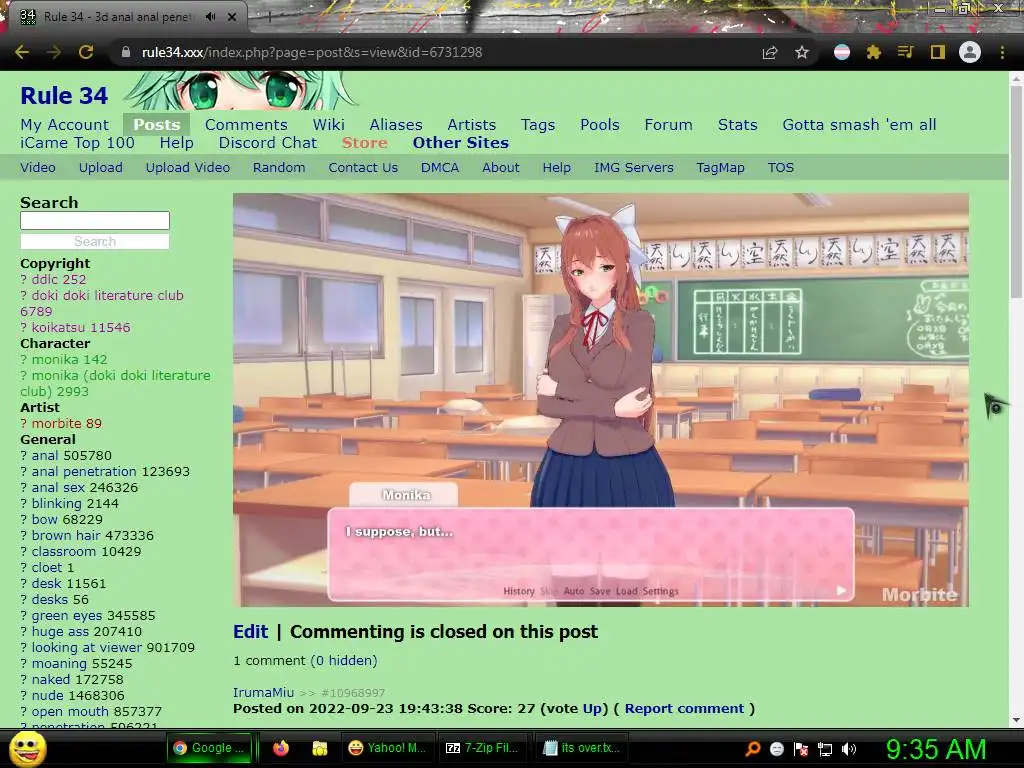Focus the site Search text box

click(x=95, y=220)
